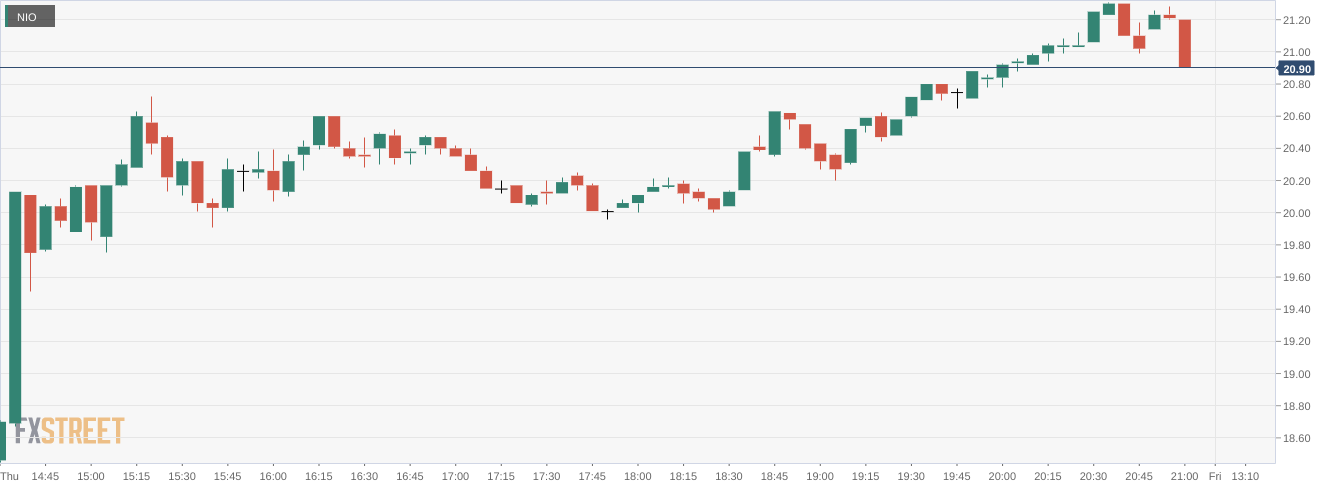Click the 15:00 time axis label
This screenshot has height=489, width=1340.
point(91,476)
